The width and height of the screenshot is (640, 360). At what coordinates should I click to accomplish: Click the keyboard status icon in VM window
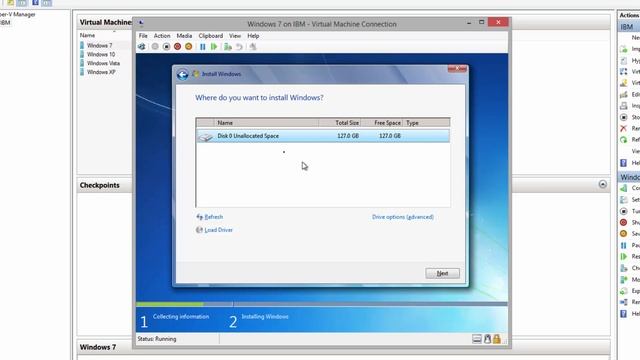tap(477, 339)
